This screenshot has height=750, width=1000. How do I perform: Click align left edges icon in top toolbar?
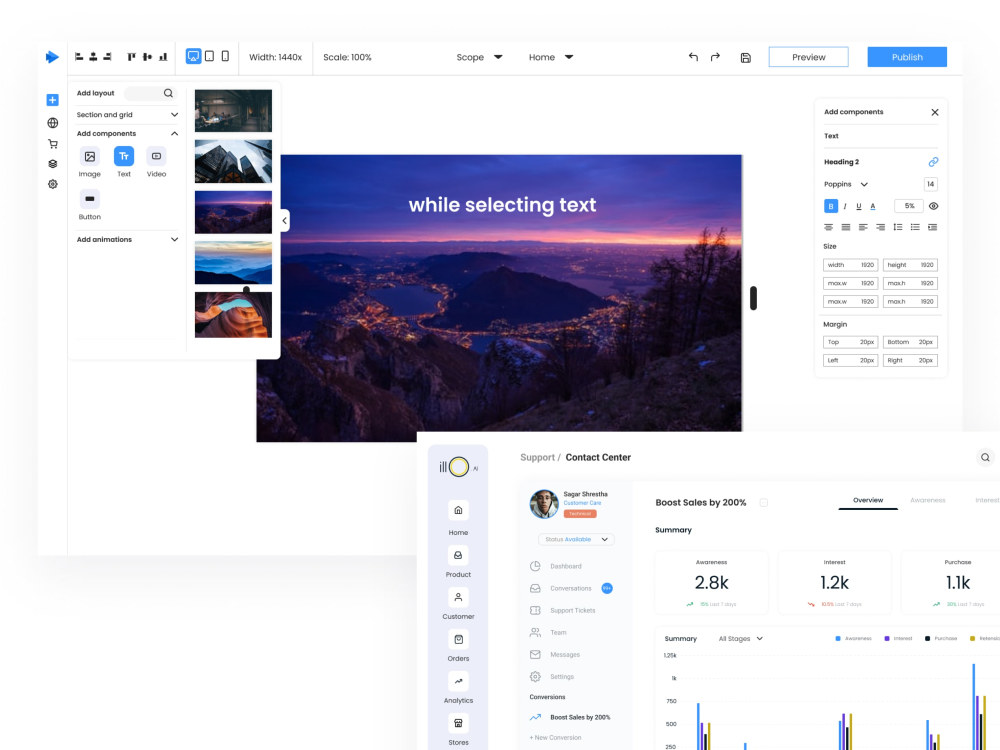(79, 57)
